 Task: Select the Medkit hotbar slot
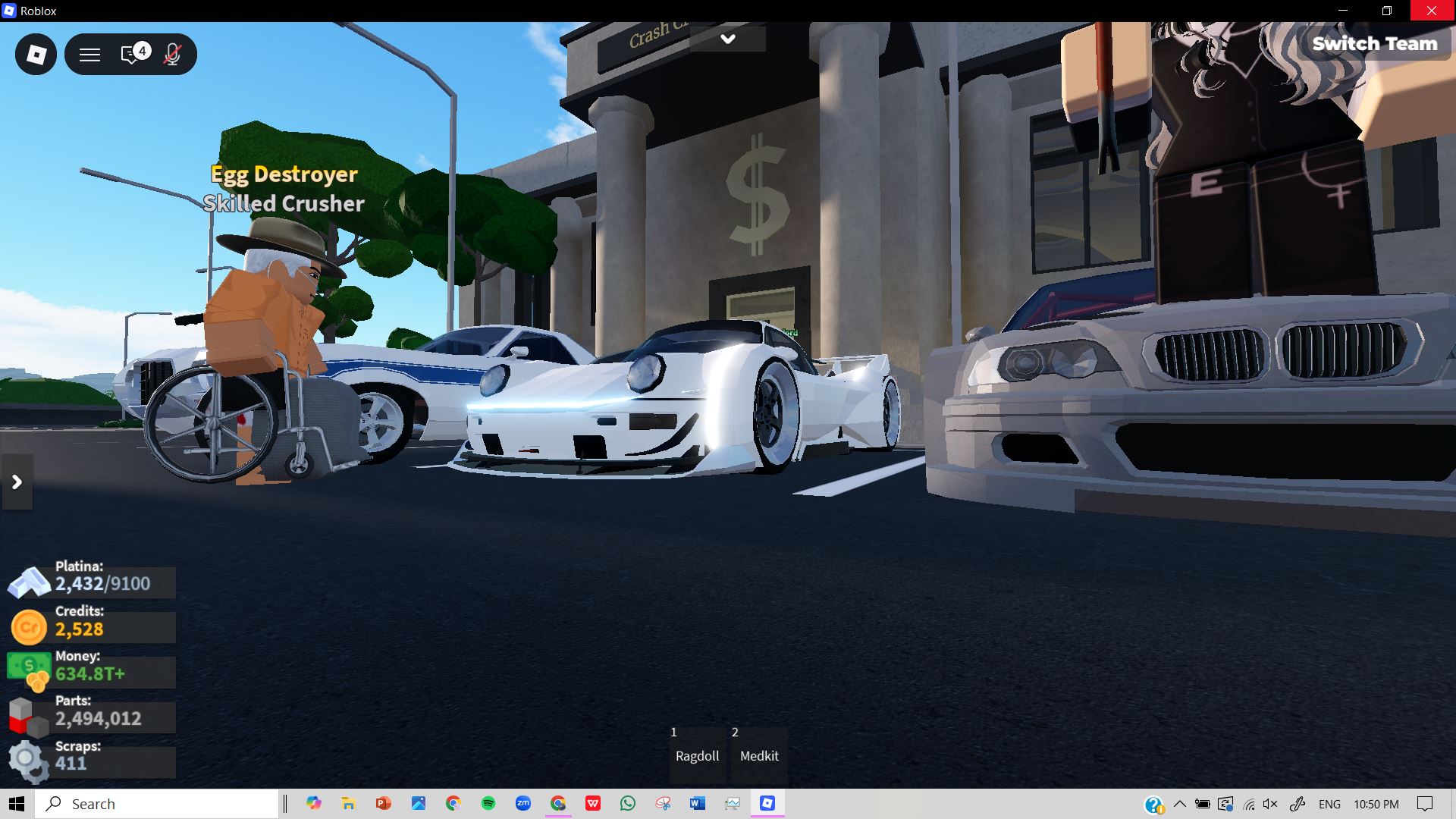[759, 755]
